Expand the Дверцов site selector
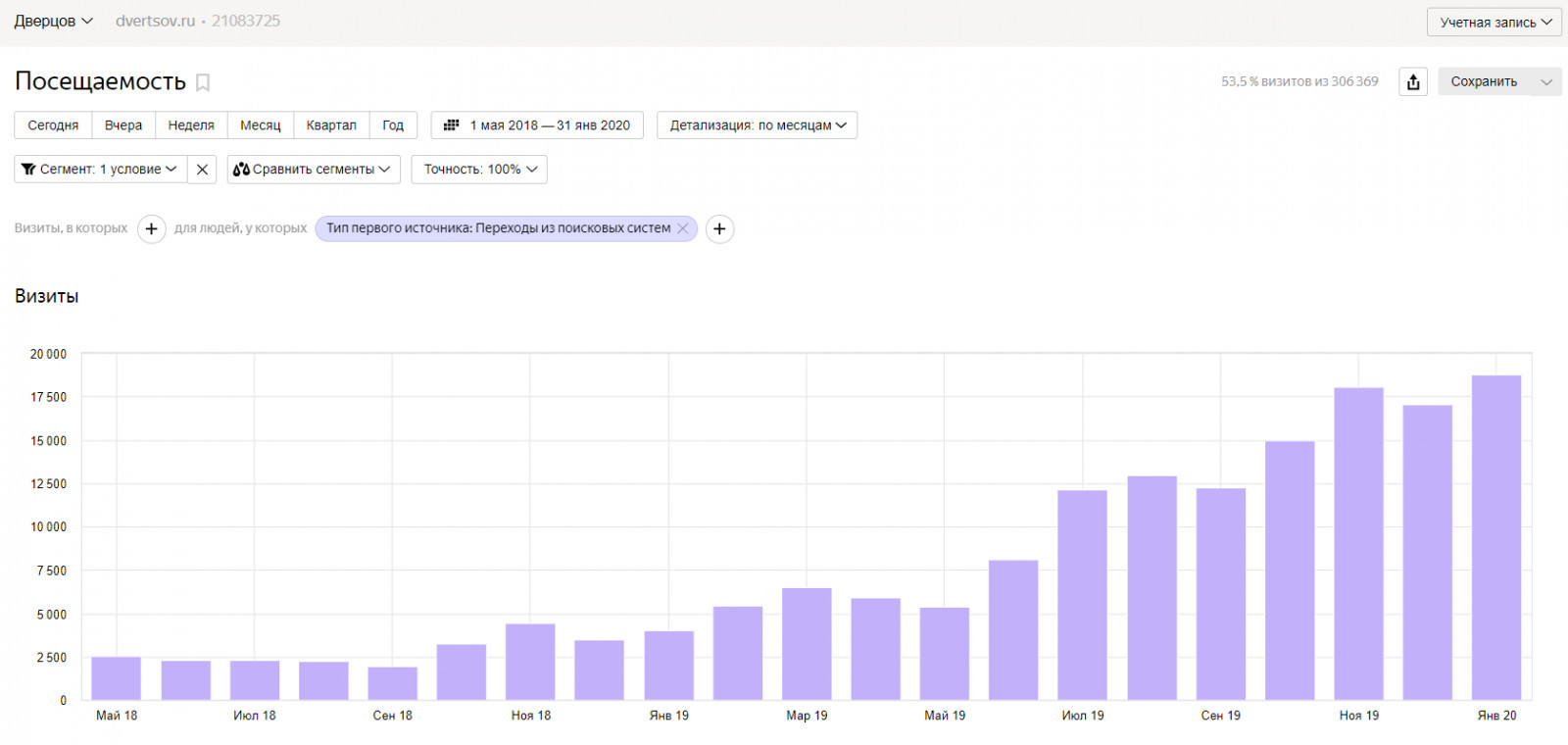 coord(53,21)
